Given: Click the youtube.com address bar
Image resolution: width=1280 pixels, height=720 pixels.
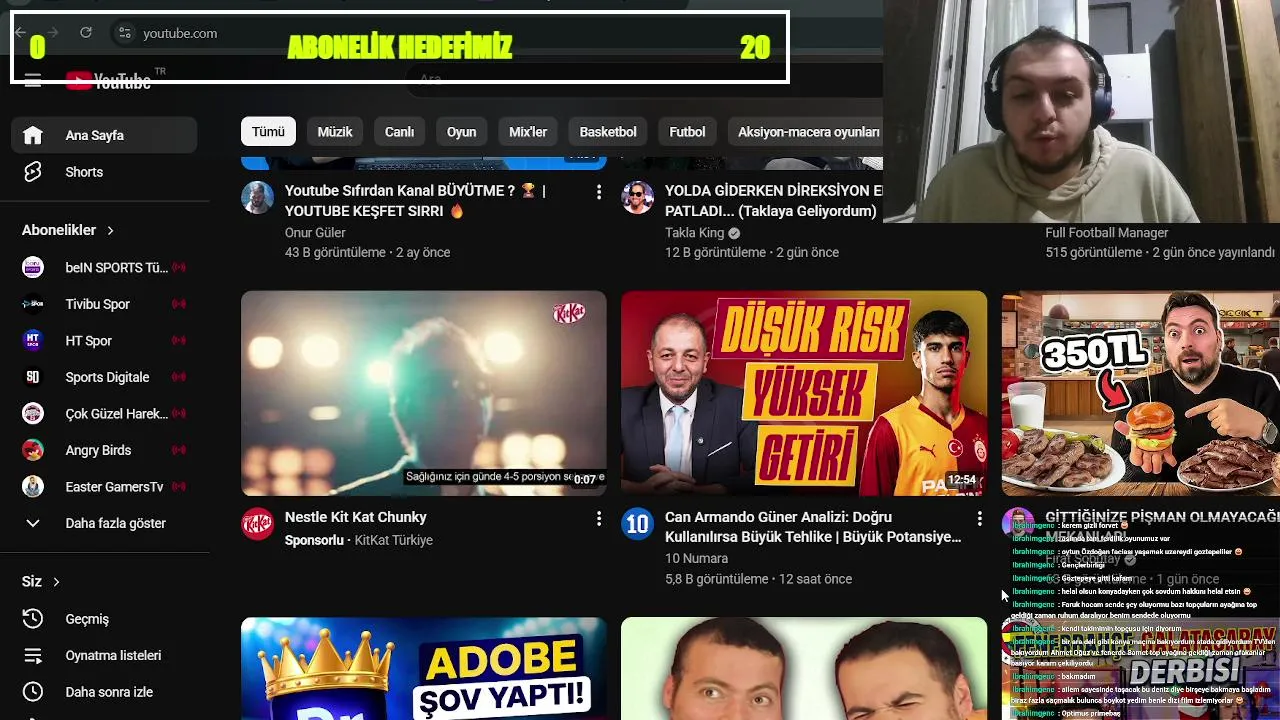Looking at the screenshot, I should [x=180, y=33].
